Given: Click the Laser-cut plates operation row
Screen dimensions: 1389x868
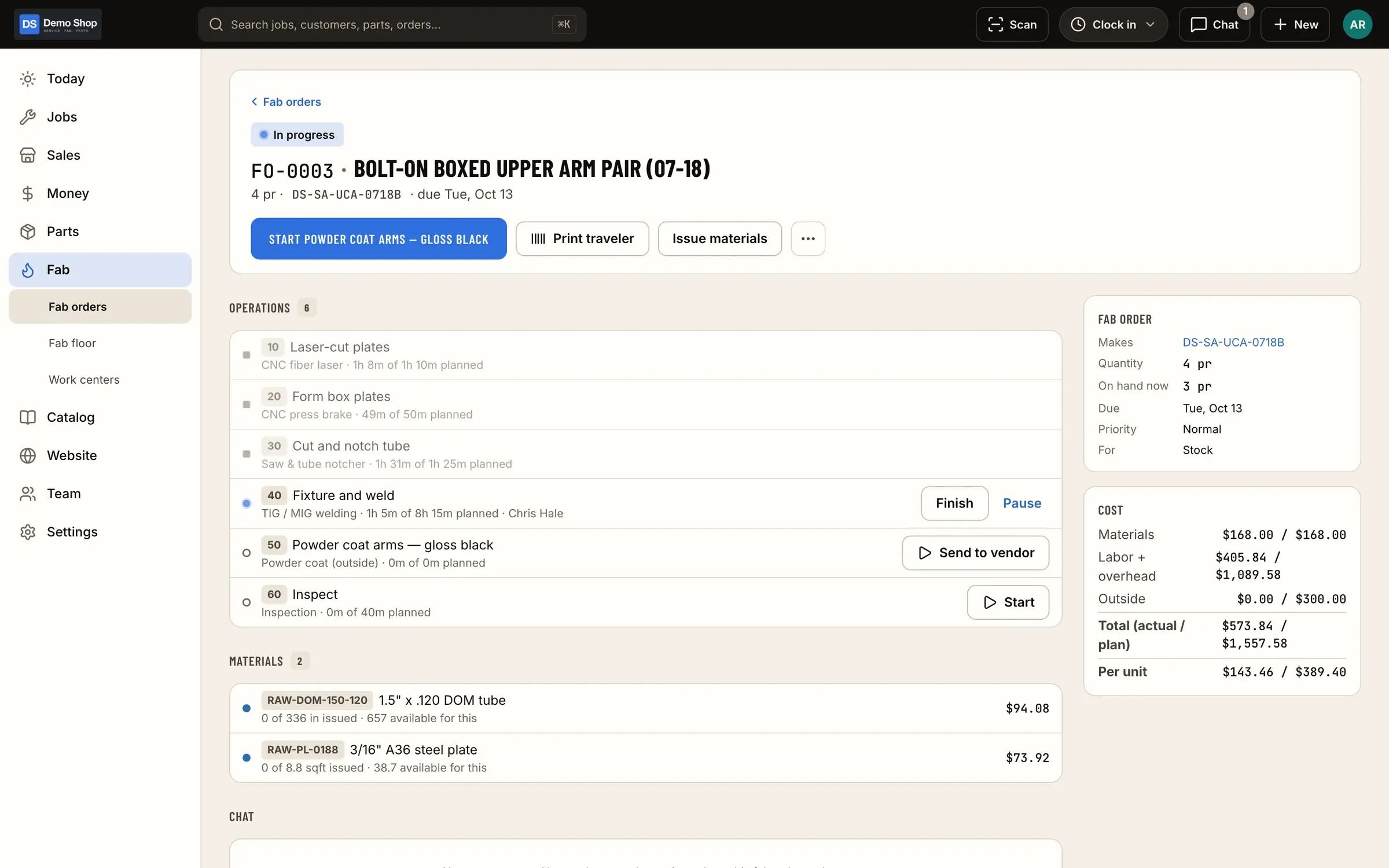Looking at the screenshot, I should 645,355.
